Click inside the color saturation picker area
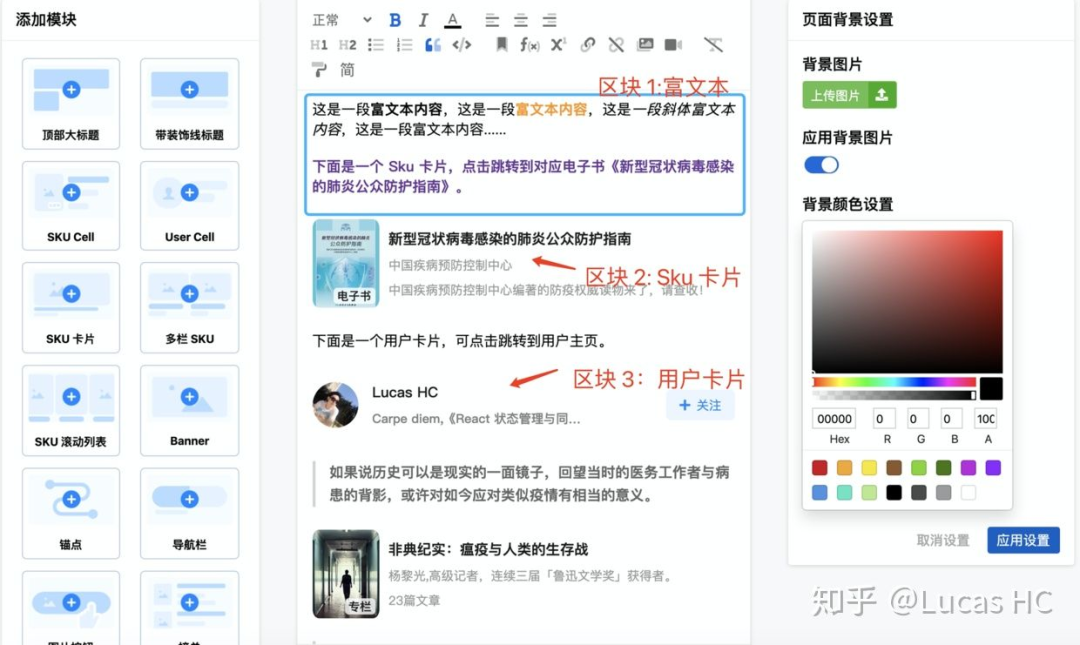1080x645 pixels. coord(907,302)
